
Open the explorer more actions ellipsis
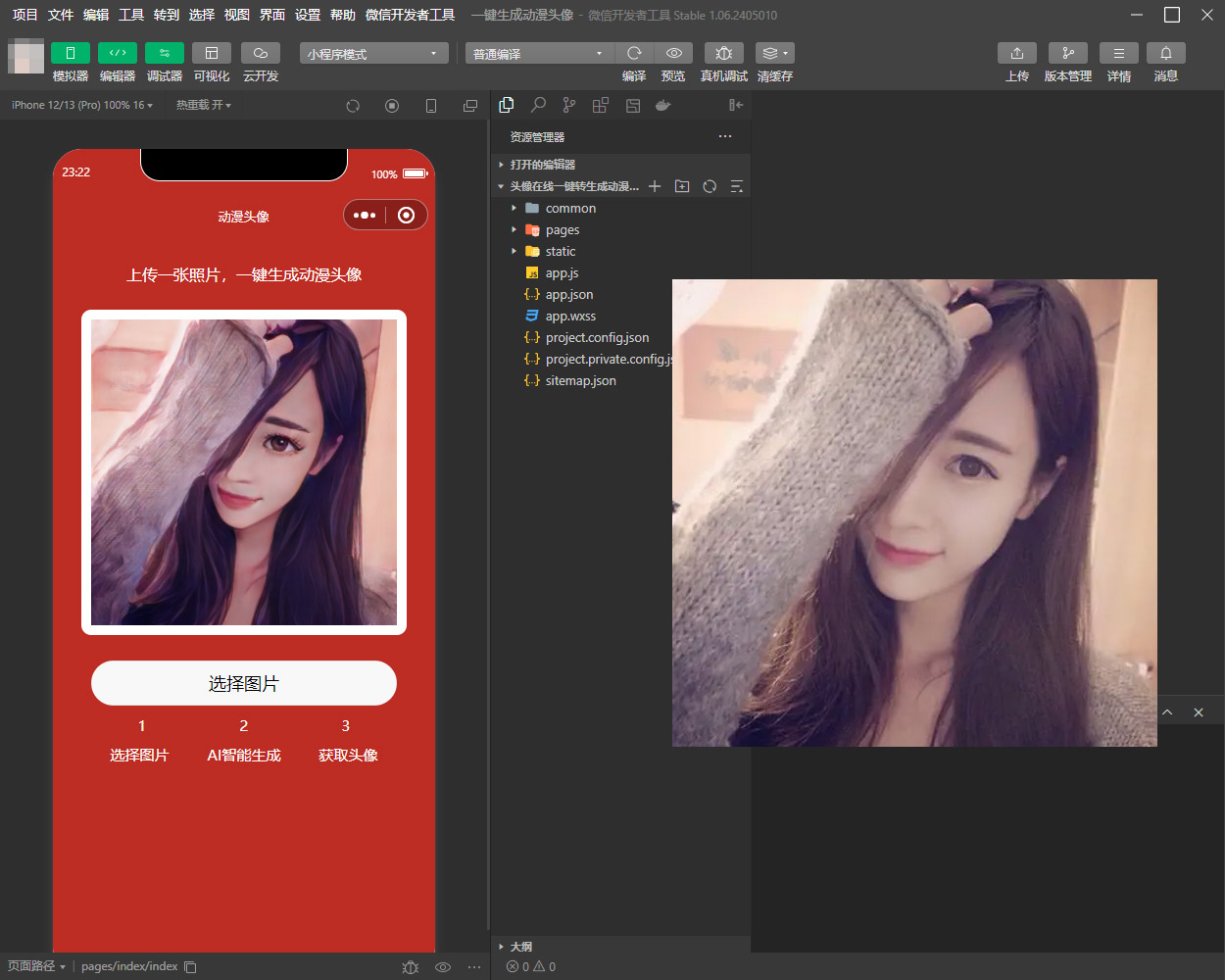725,136
